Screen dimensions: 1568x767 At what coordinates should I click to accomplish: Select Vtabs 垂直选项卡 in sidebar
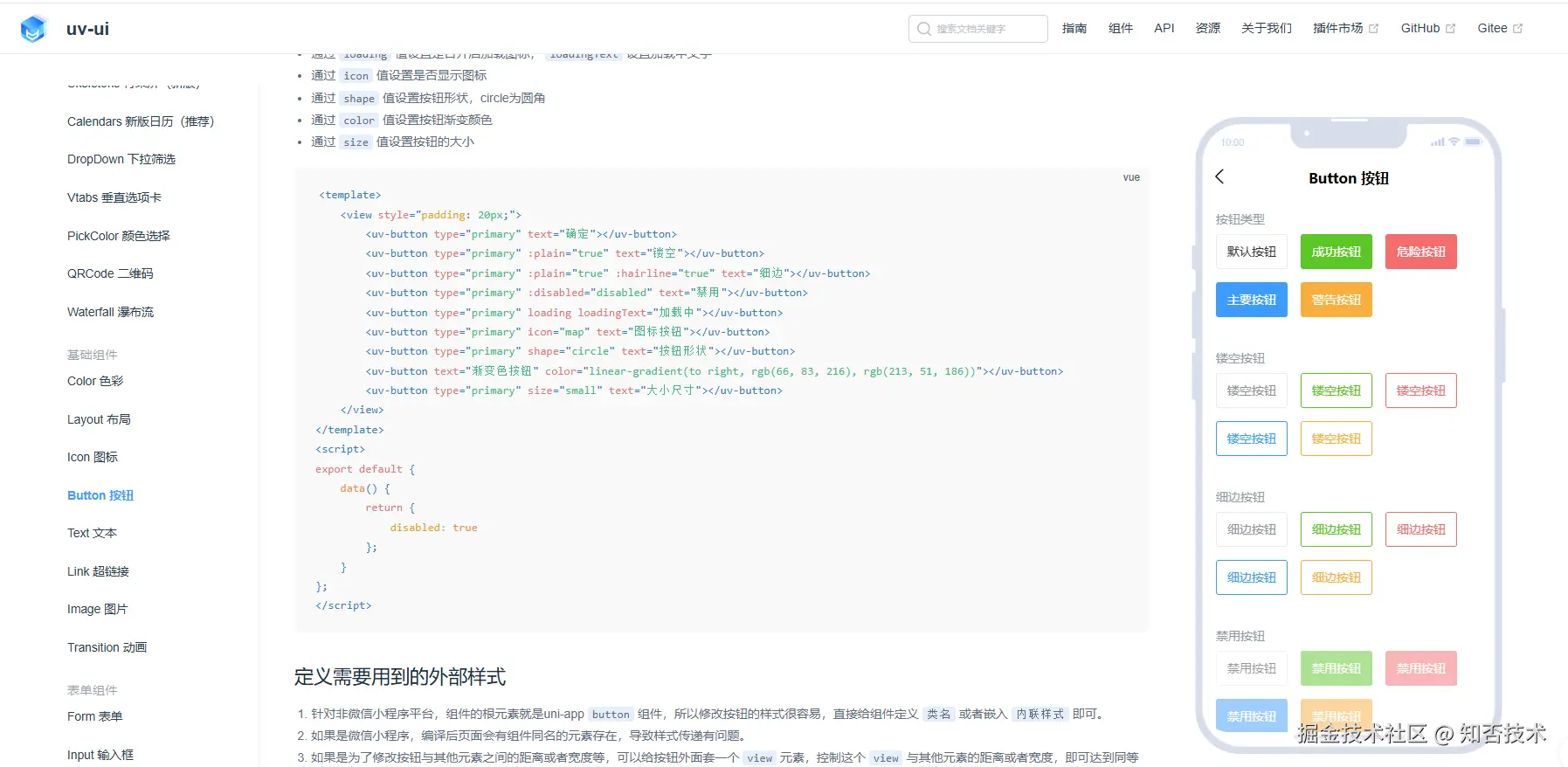click(x=114, y=197)
